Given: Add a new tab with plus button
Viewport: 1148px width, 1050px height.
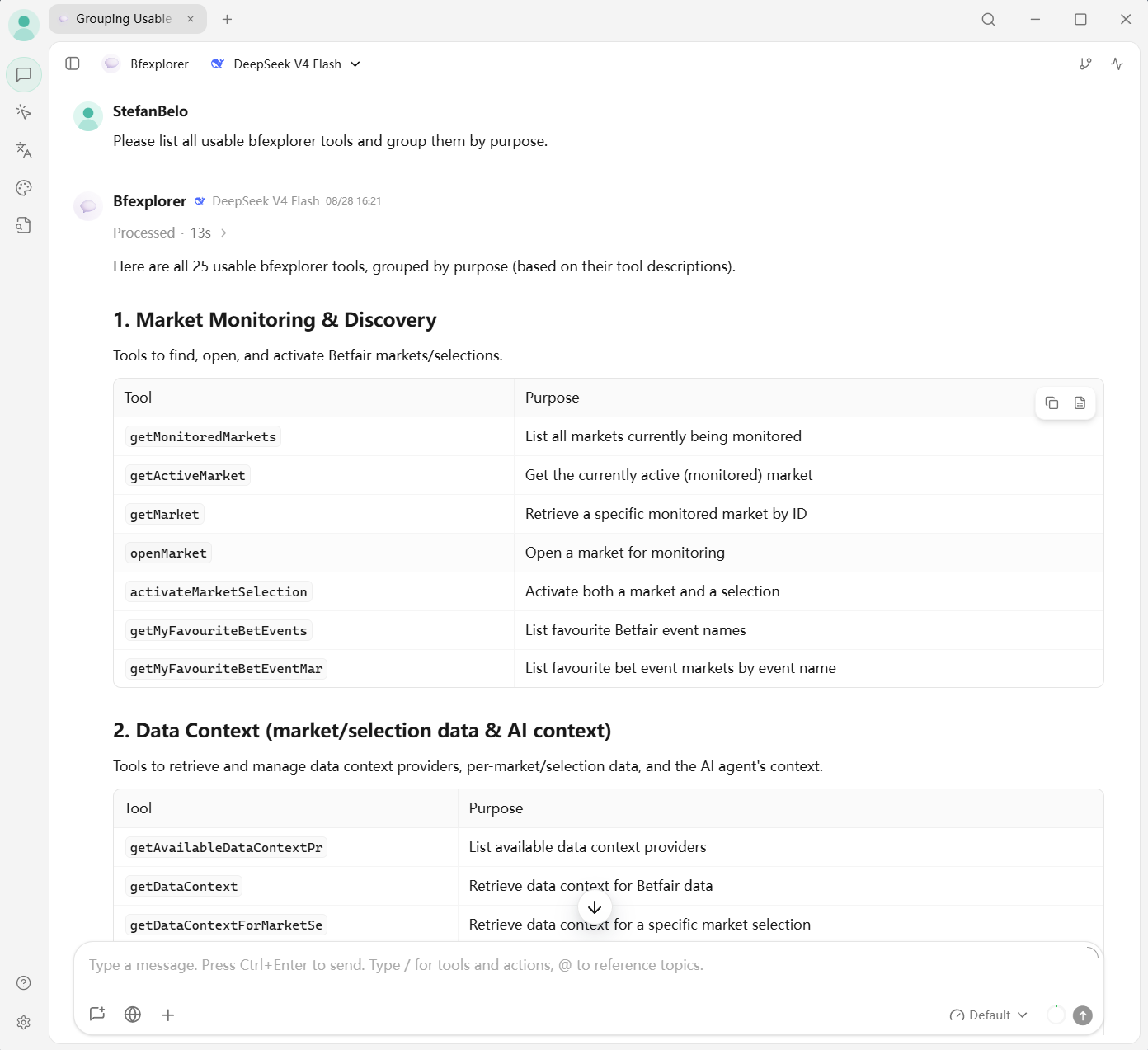Looking at the screenshot, I should pyautogui.click(x=228, y=19).
